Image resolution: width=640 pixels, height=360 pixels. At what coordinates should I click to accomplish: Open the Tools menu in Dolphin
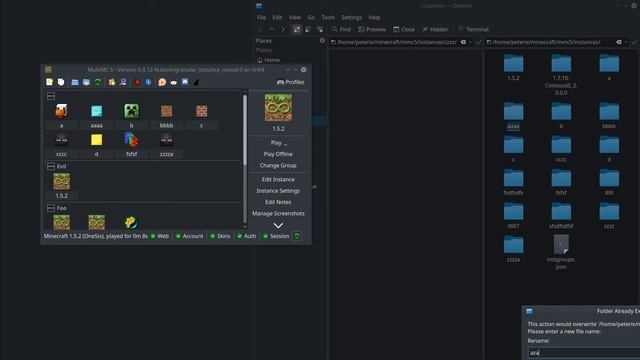click(328, 18)
